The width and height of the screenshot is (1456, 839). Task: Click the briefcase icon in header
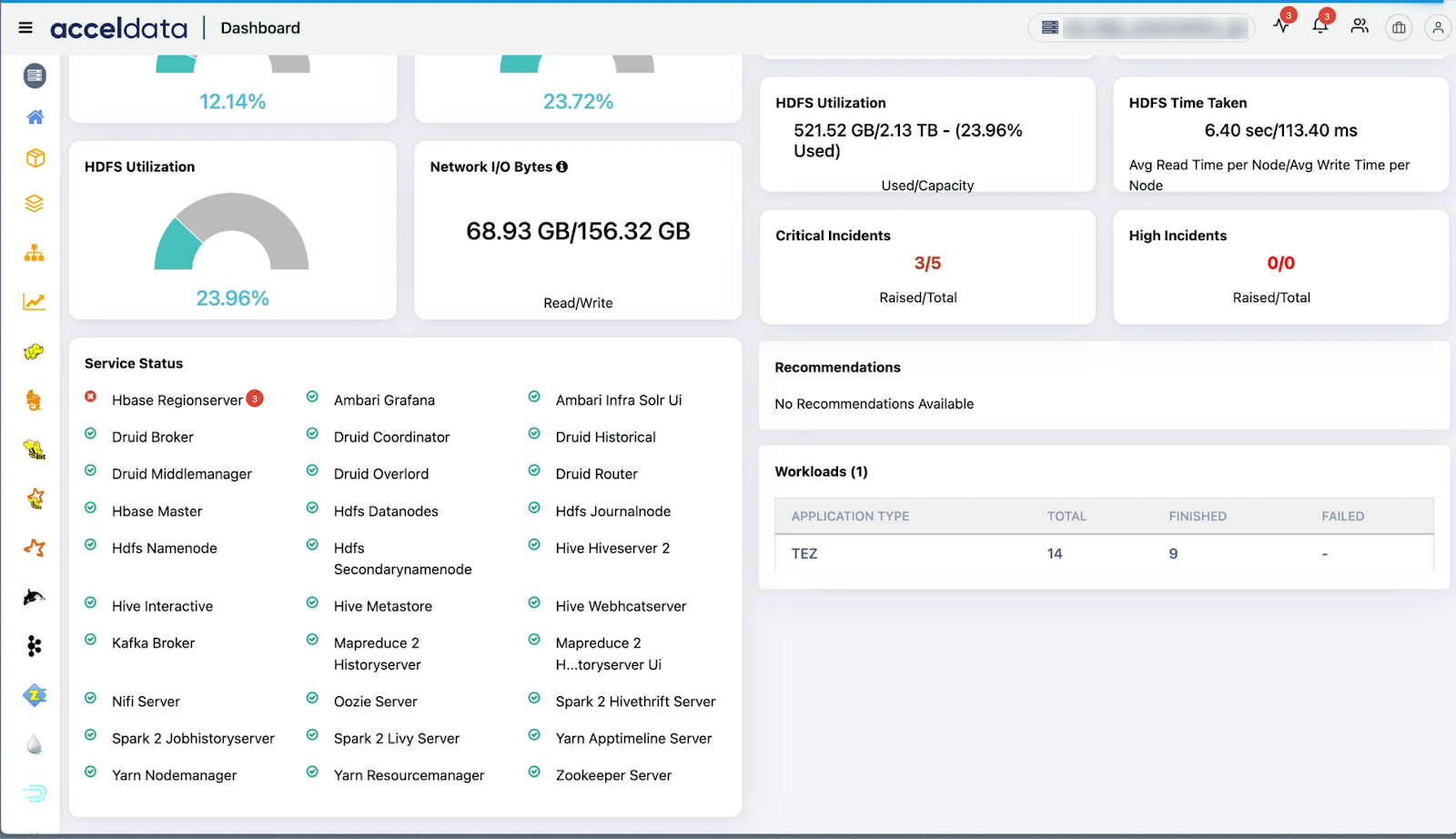tap(1399, 28)
